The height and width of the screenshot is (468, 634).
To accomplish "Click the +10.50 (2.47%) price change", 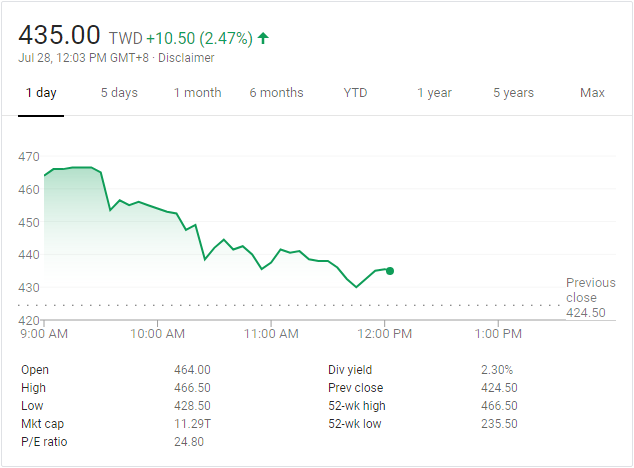I will (x=199, y=38).
